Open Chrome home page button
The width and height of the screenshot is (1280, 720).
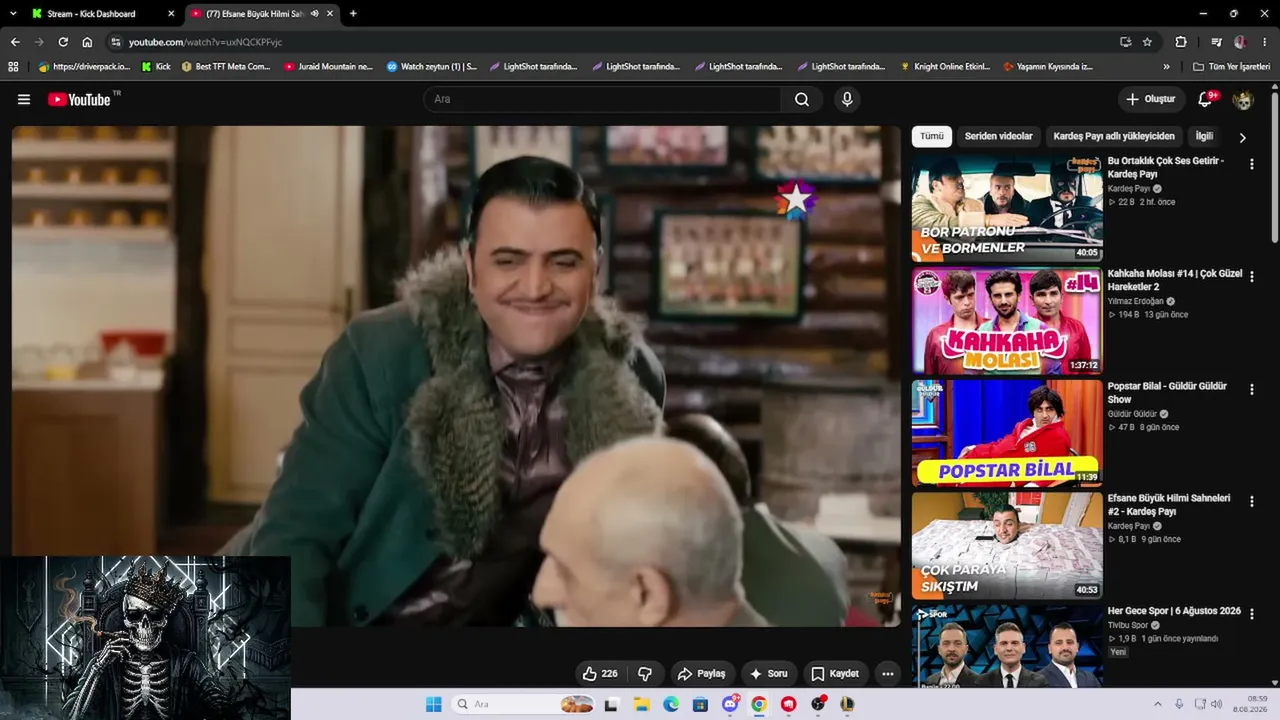(87, 42)
